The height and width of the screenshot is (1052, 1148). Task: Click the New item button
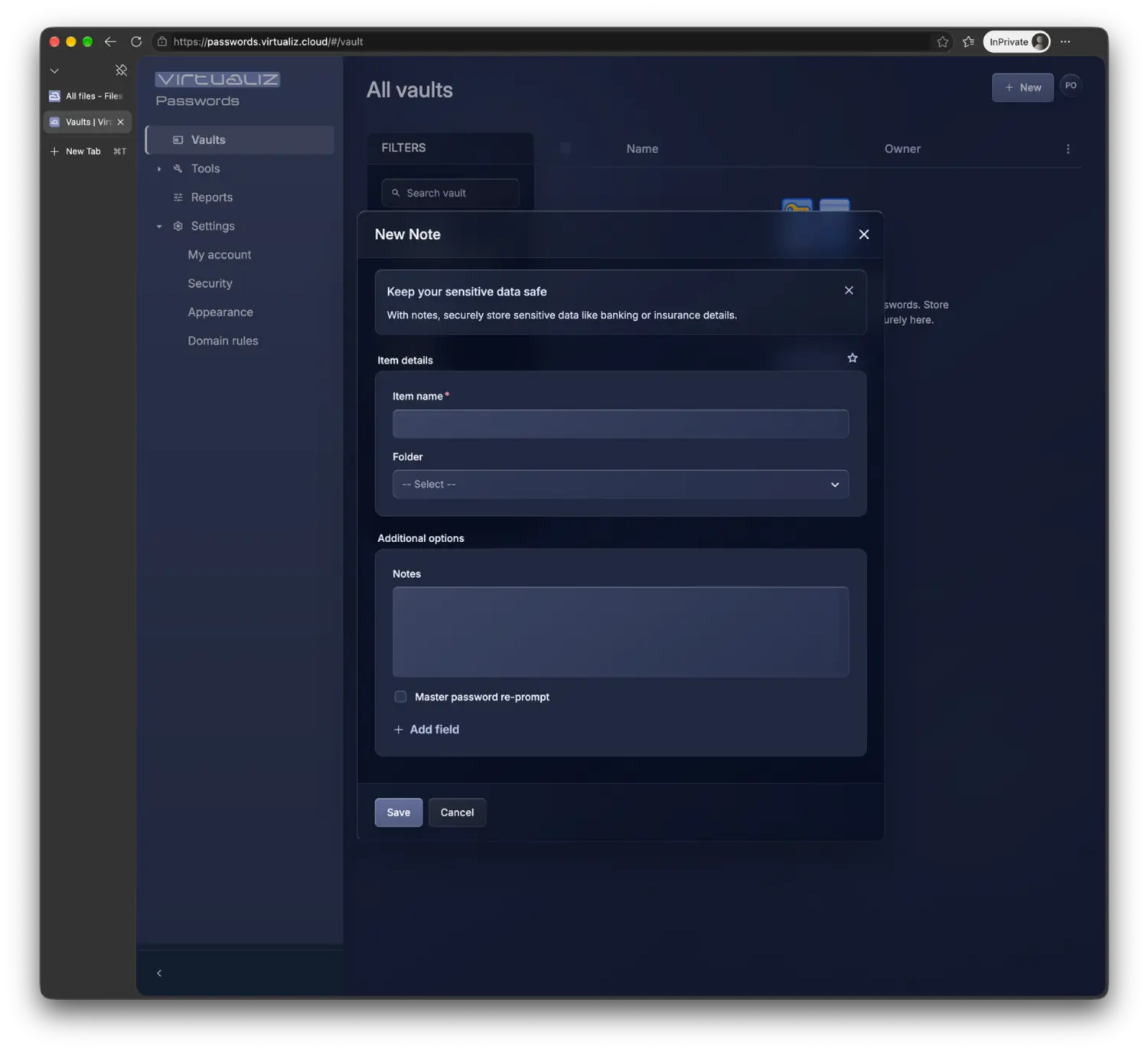click(x=1022, y=87)
